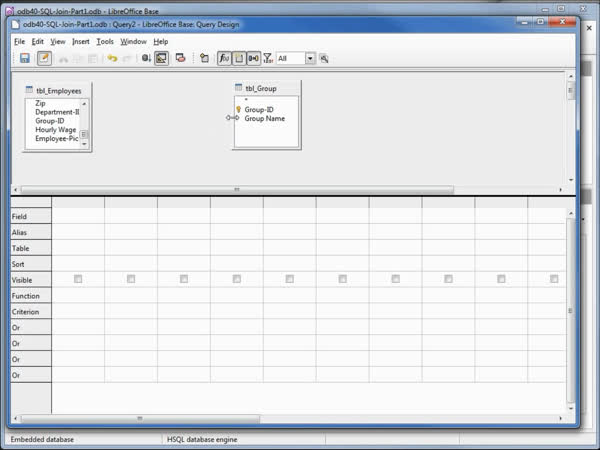Toggle the Functions row icon
600x450 pixels.
224,59
